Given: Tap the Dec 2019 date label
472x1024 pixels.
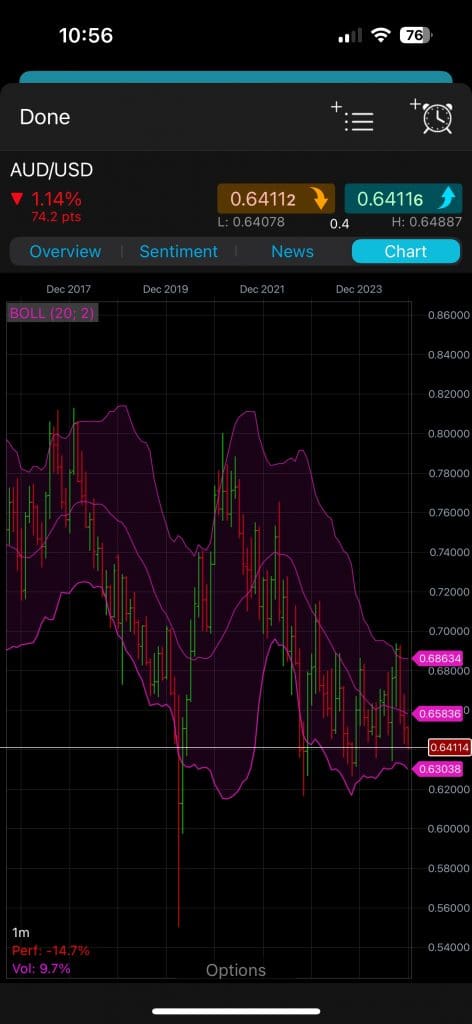Looking at the screenshot, I should point(165,289).
